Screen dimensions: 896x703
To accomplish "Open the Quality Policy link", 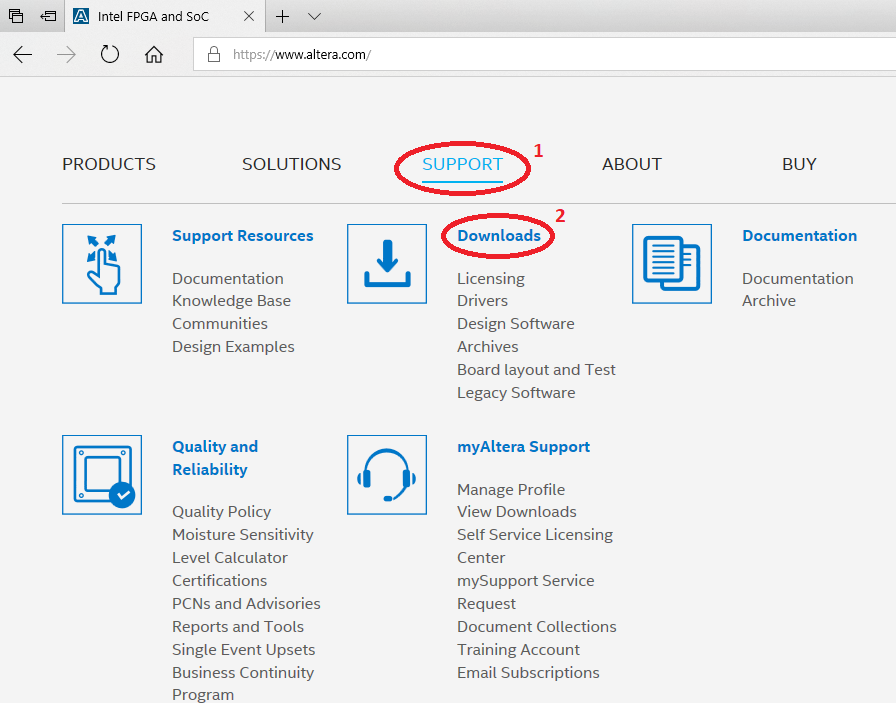I will (x=221, y=512).
